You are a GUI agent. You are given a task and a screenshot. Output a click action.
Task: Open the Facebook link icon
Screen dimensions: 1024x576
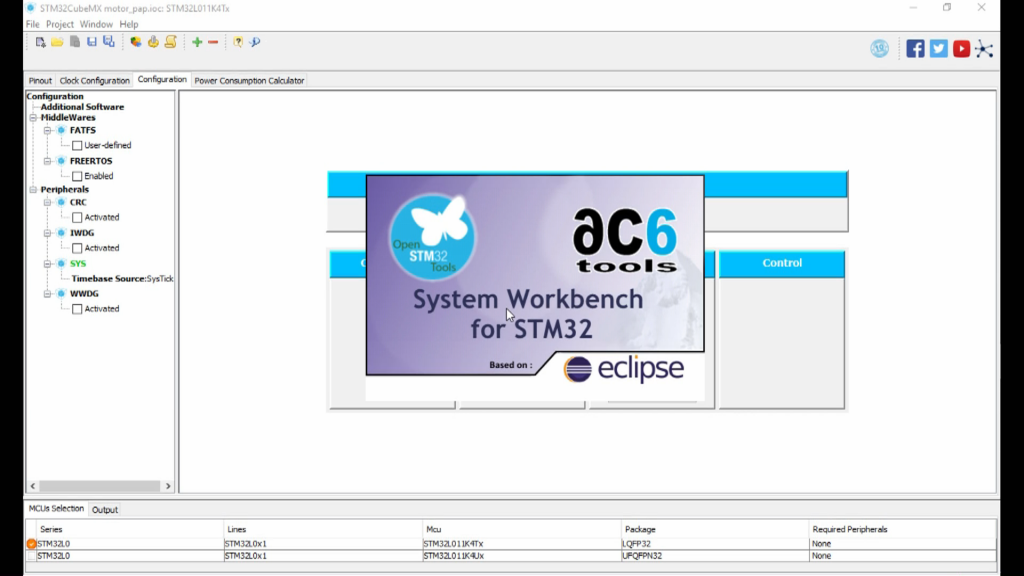[915, 48]
